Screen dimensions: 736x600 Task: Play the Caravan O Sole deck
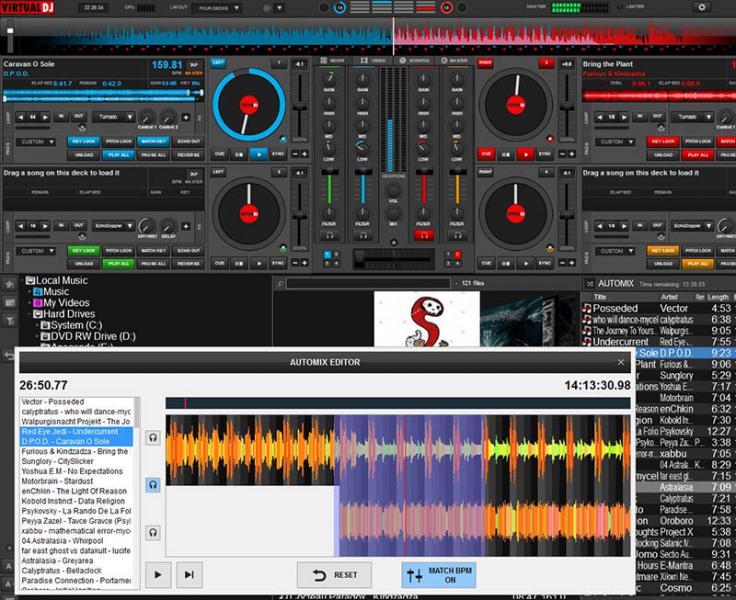point(258,154)
